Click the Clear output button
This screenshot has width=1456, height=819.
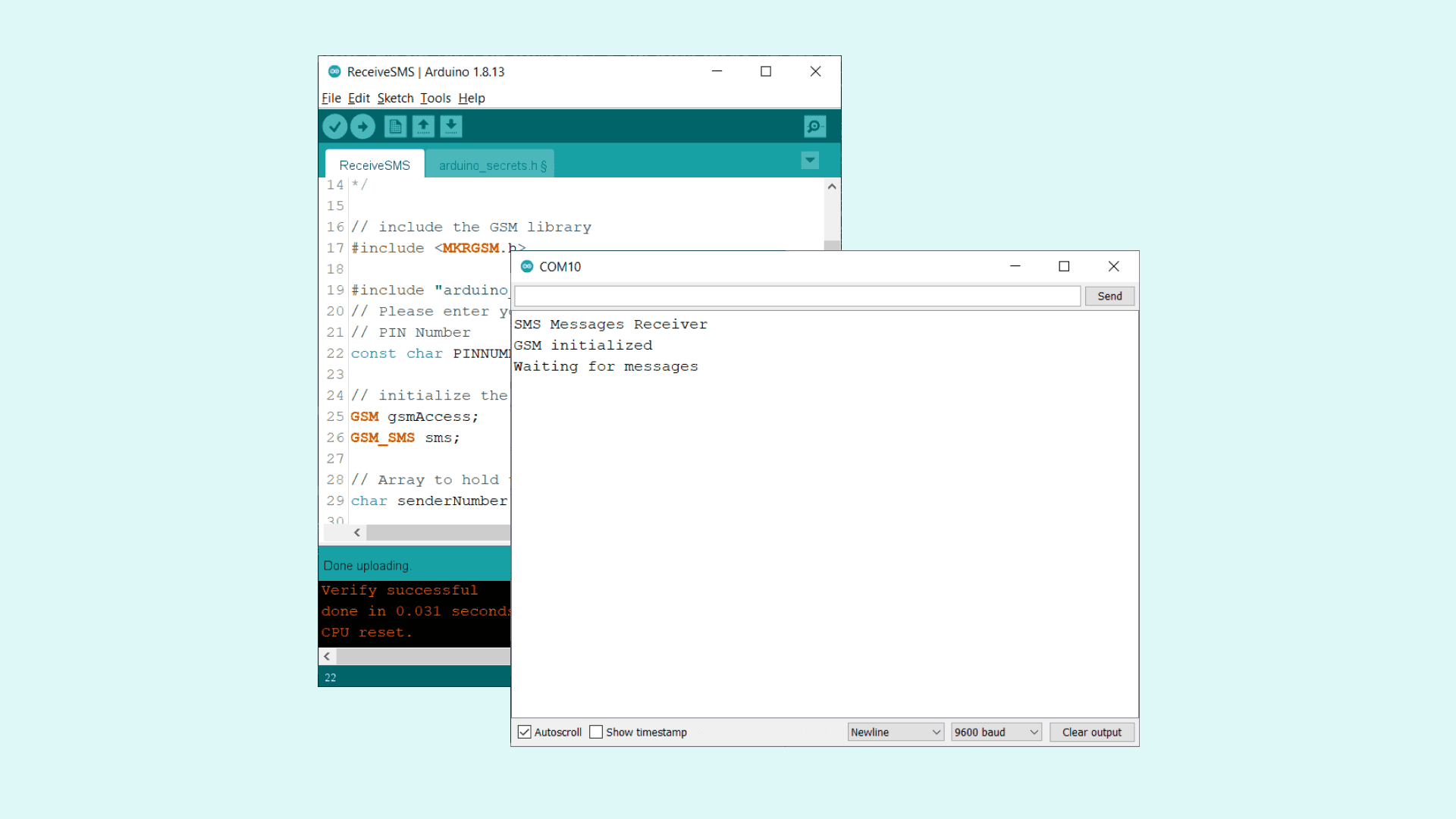click(1091, 732)
